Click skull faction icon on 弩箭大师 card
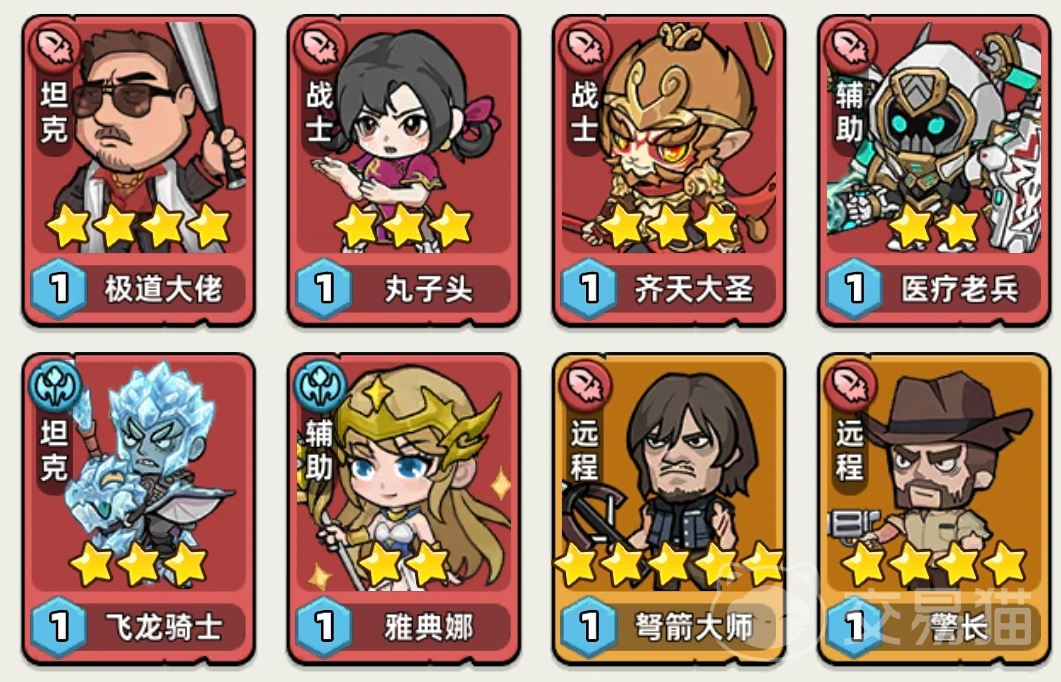The image size is (1061, 682). pos(587,384)
